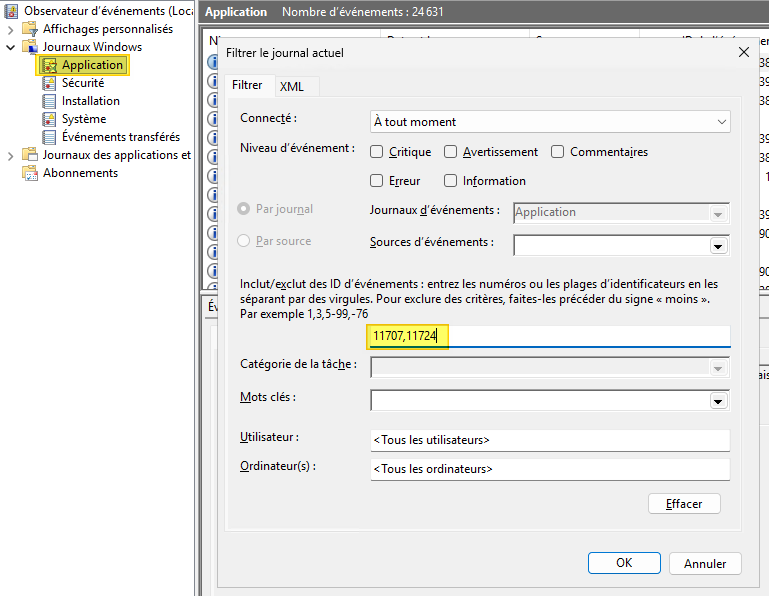This screenshot has width=769, height=596.
Task: Click the Installation log icon
Action: (49, 101)
